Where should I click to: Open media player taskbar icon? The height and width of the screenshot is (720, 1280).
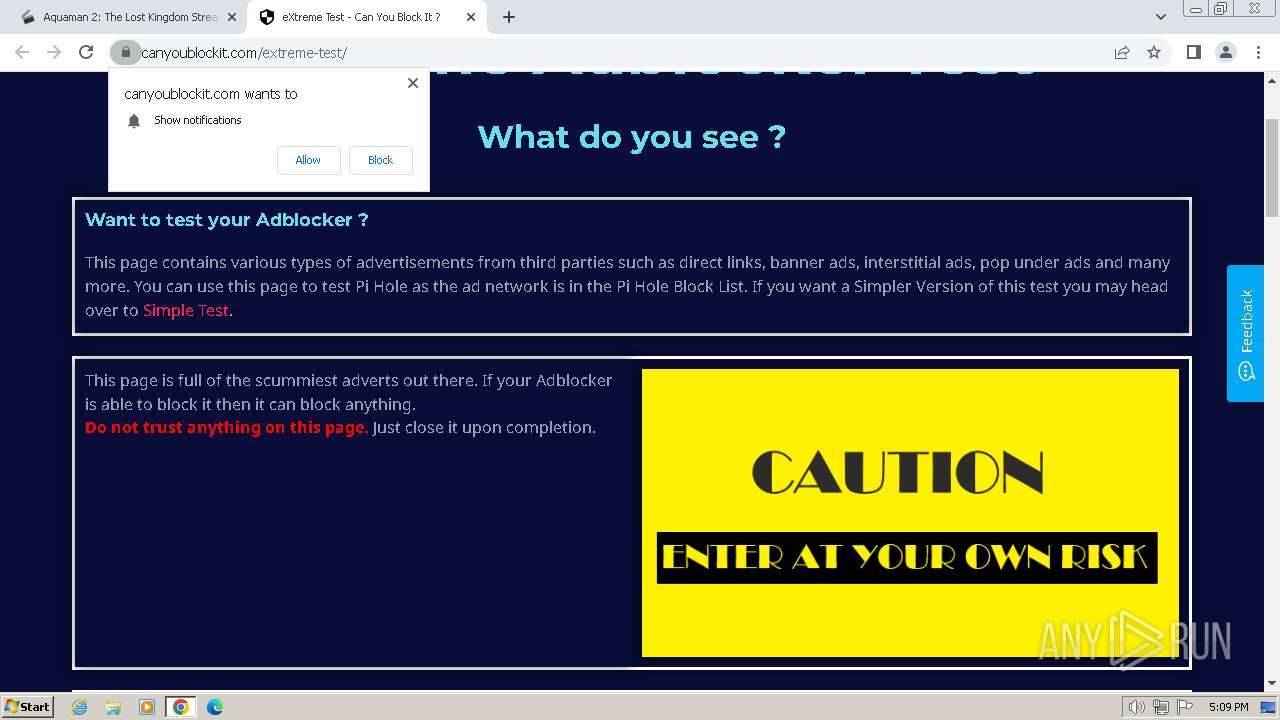click(x=147, y=707)
